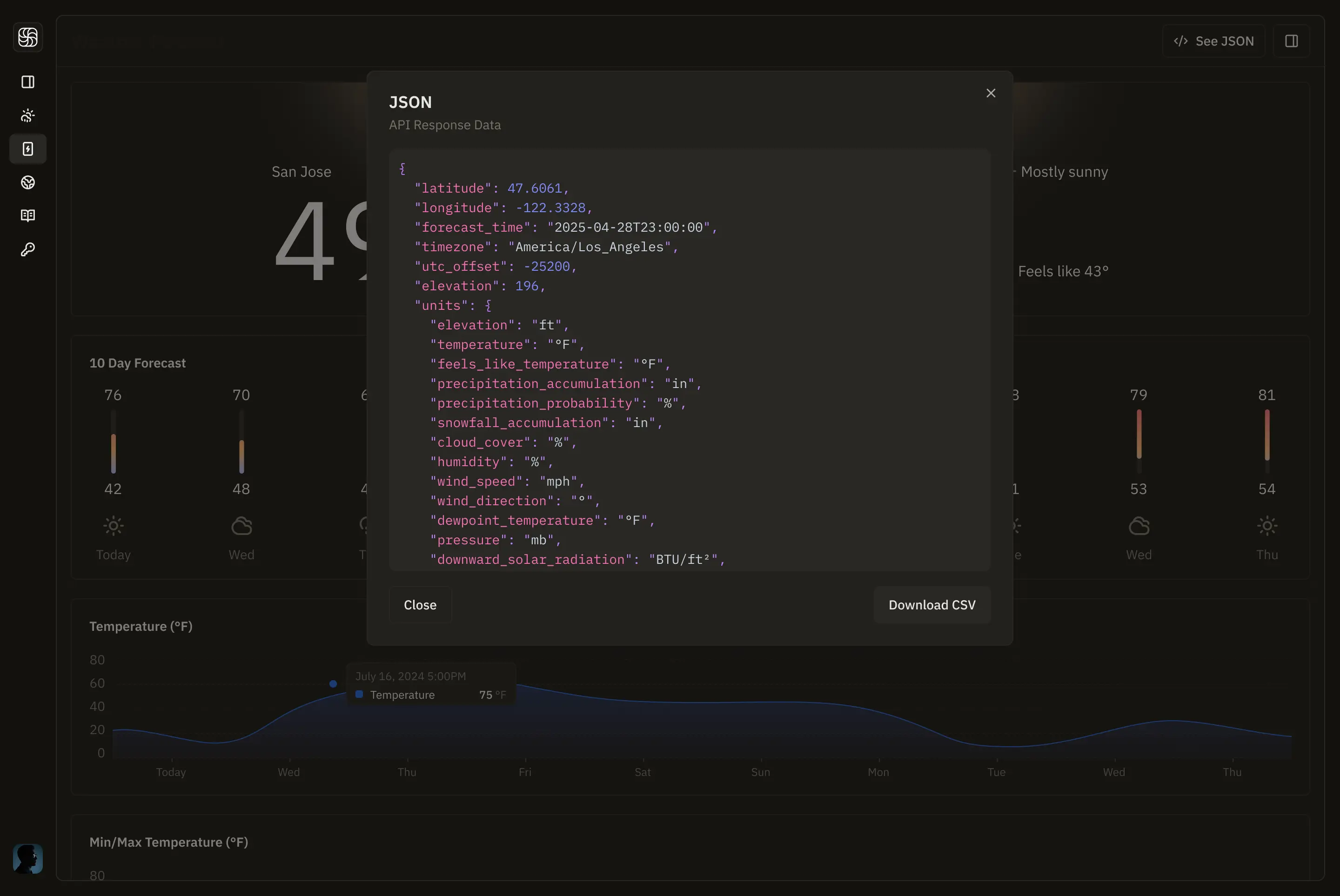This screenshot has width=1340, height=896.
Task: Click the app logo icon in sidebar
Action: [27, 38]
